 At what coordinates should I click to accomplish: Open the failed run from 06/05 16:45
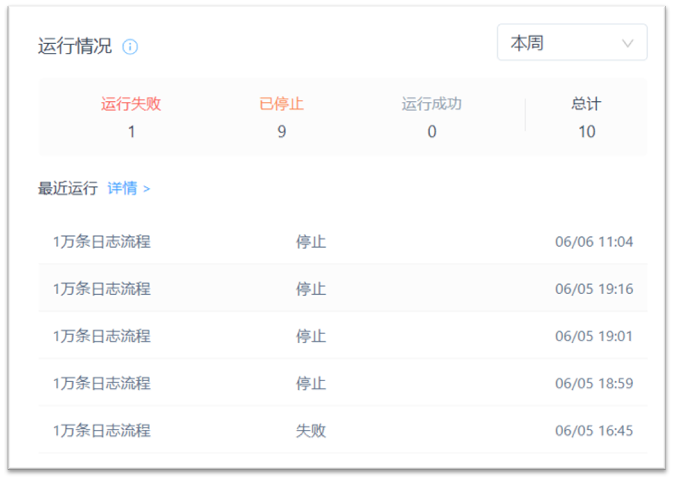(102, 431)
